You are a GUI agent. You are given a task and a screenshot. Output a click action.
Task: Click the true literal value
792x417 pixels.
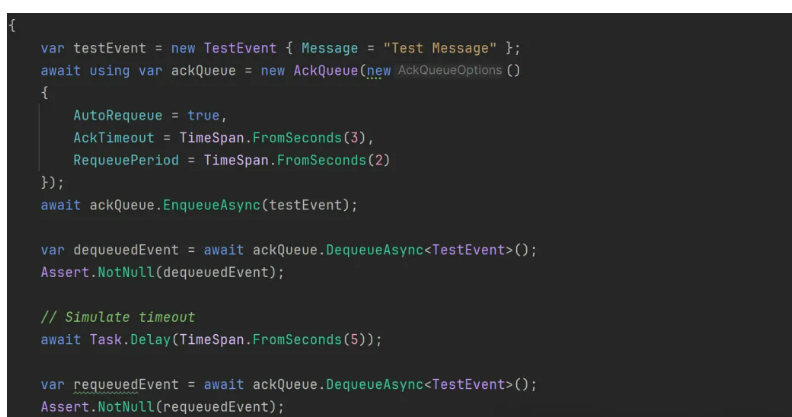pyautogui.click(x=203, y=116)
